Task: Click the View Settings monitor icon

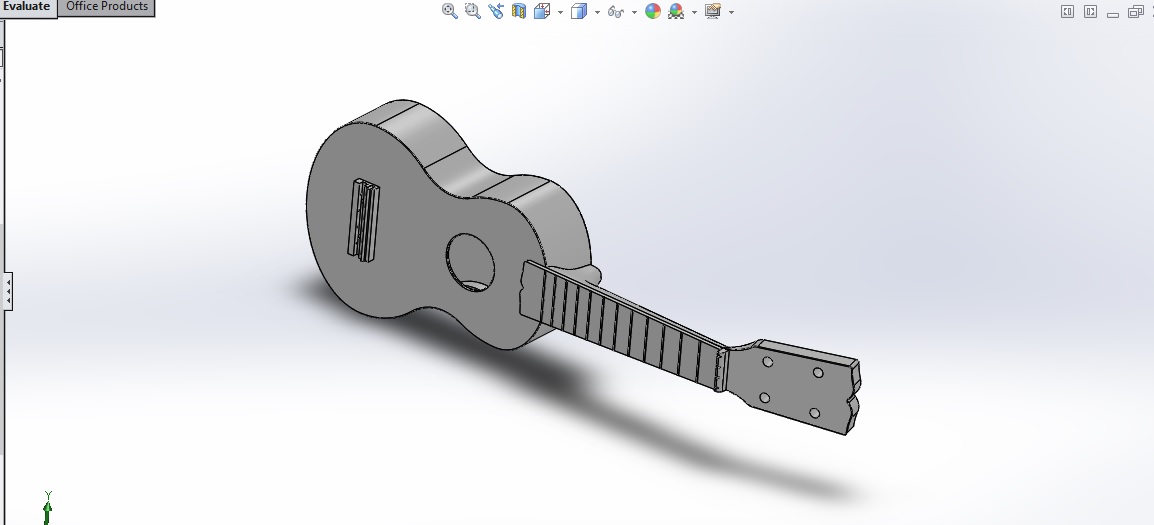Action: (x=712, y=11)
